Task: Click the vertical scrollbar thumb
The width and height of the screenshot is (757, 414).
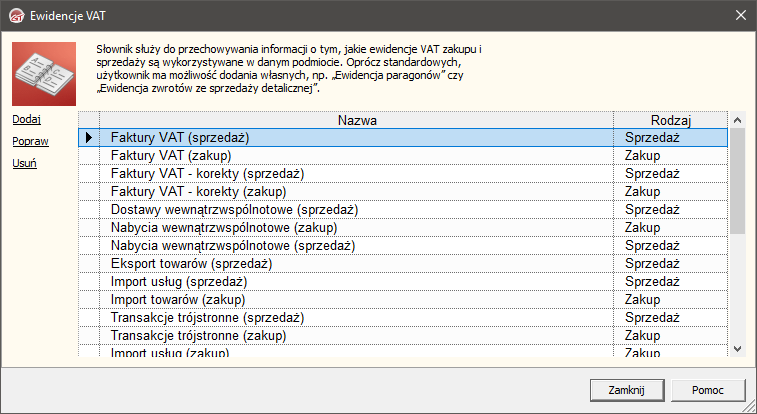Action: 738,180
